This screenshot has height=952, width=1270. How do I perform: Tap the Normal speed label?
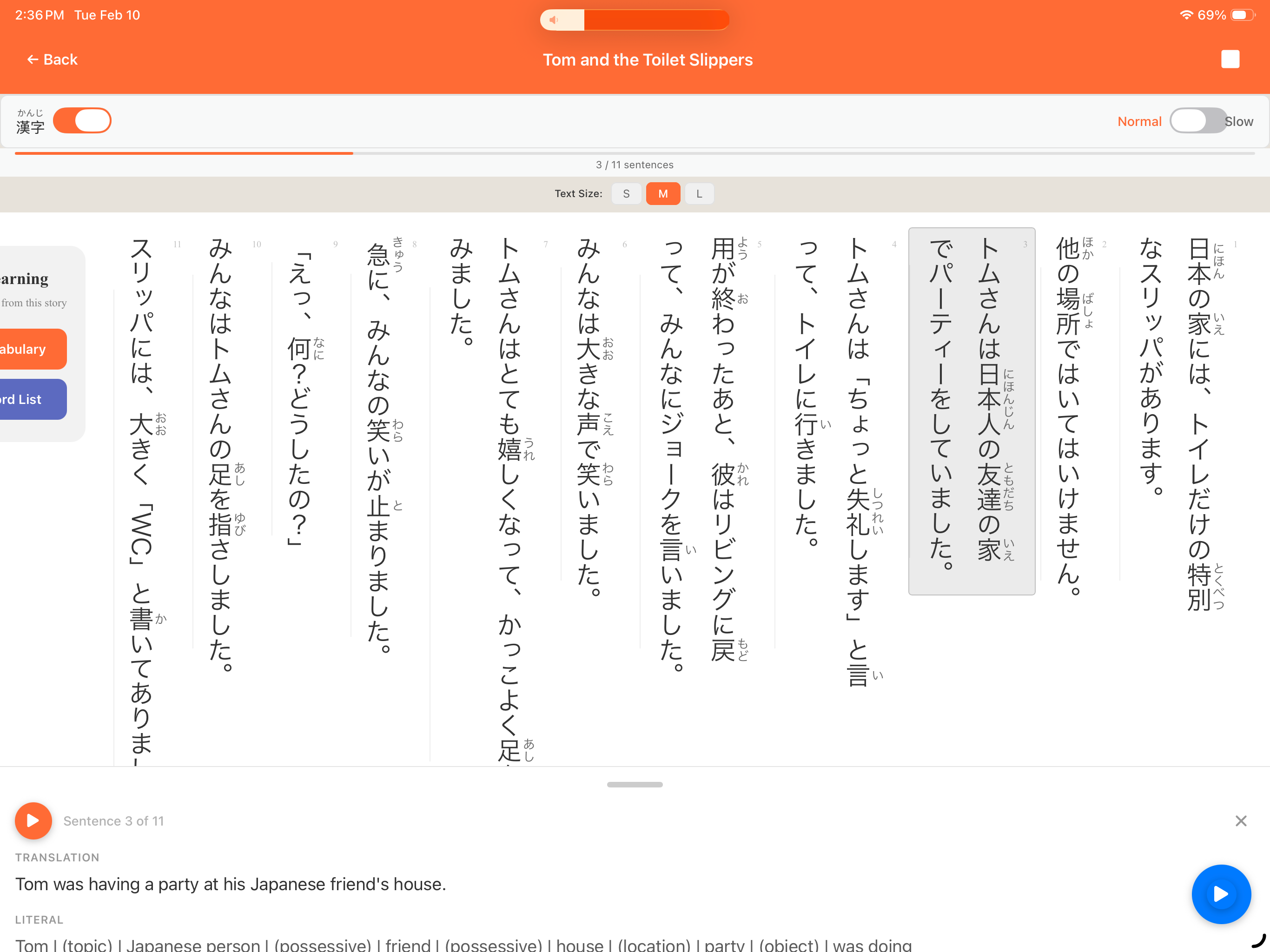[1139, 121]
